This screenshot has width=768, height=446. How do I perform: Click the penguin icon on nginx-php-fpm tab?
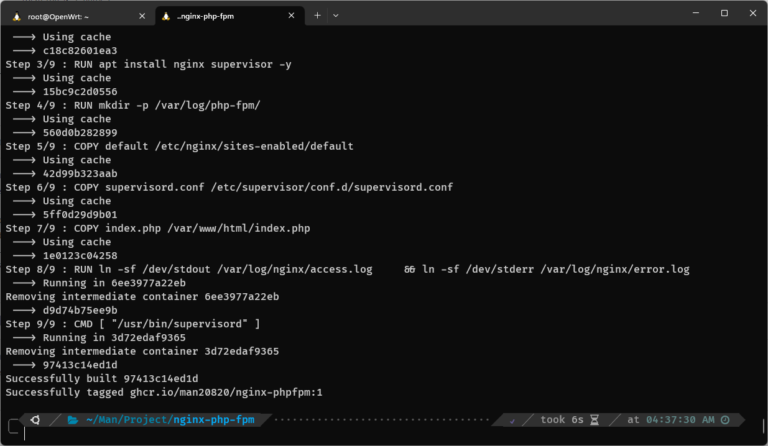click(x=166, y=16)
